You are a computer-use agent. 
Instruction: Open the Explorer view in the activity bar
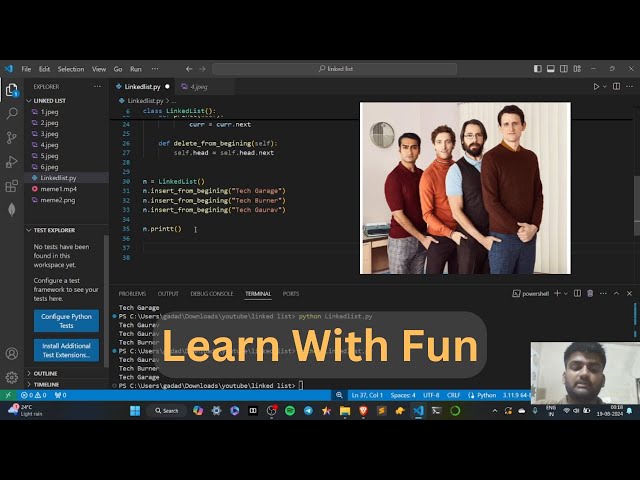tap(12, 90)
